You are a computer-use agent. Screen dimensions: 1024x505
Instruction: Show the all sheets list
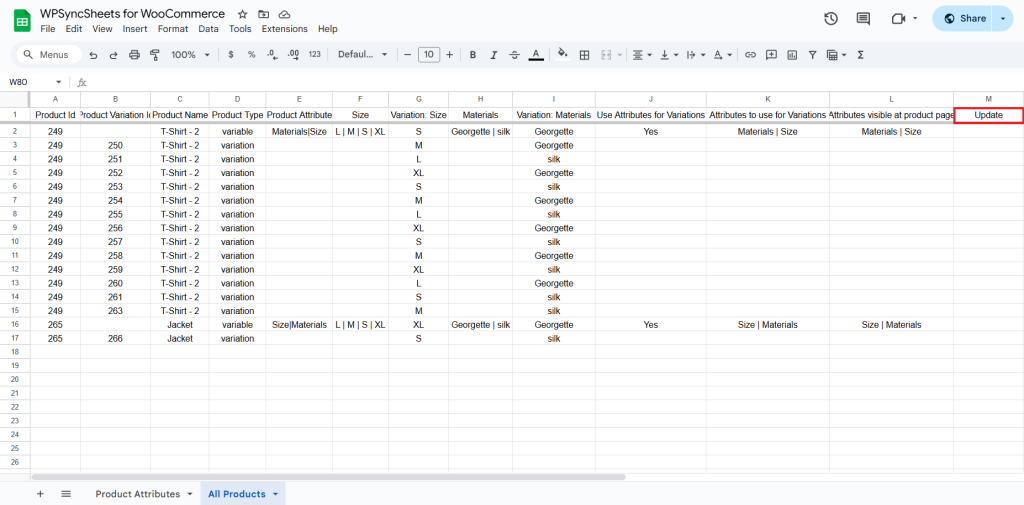point(66,494)
